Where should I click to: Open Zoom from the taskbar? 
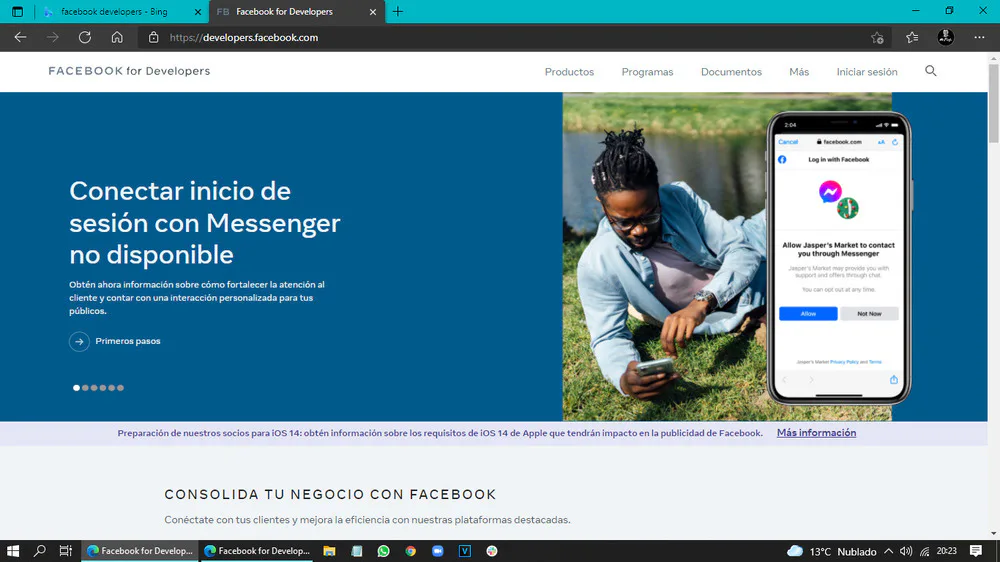tap(438, 551)
